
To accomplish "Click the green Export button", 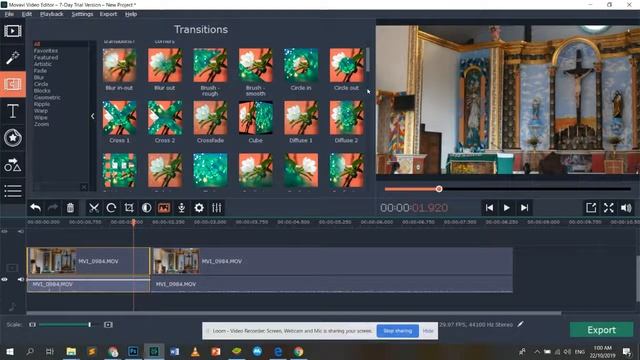I will (601, 330).
